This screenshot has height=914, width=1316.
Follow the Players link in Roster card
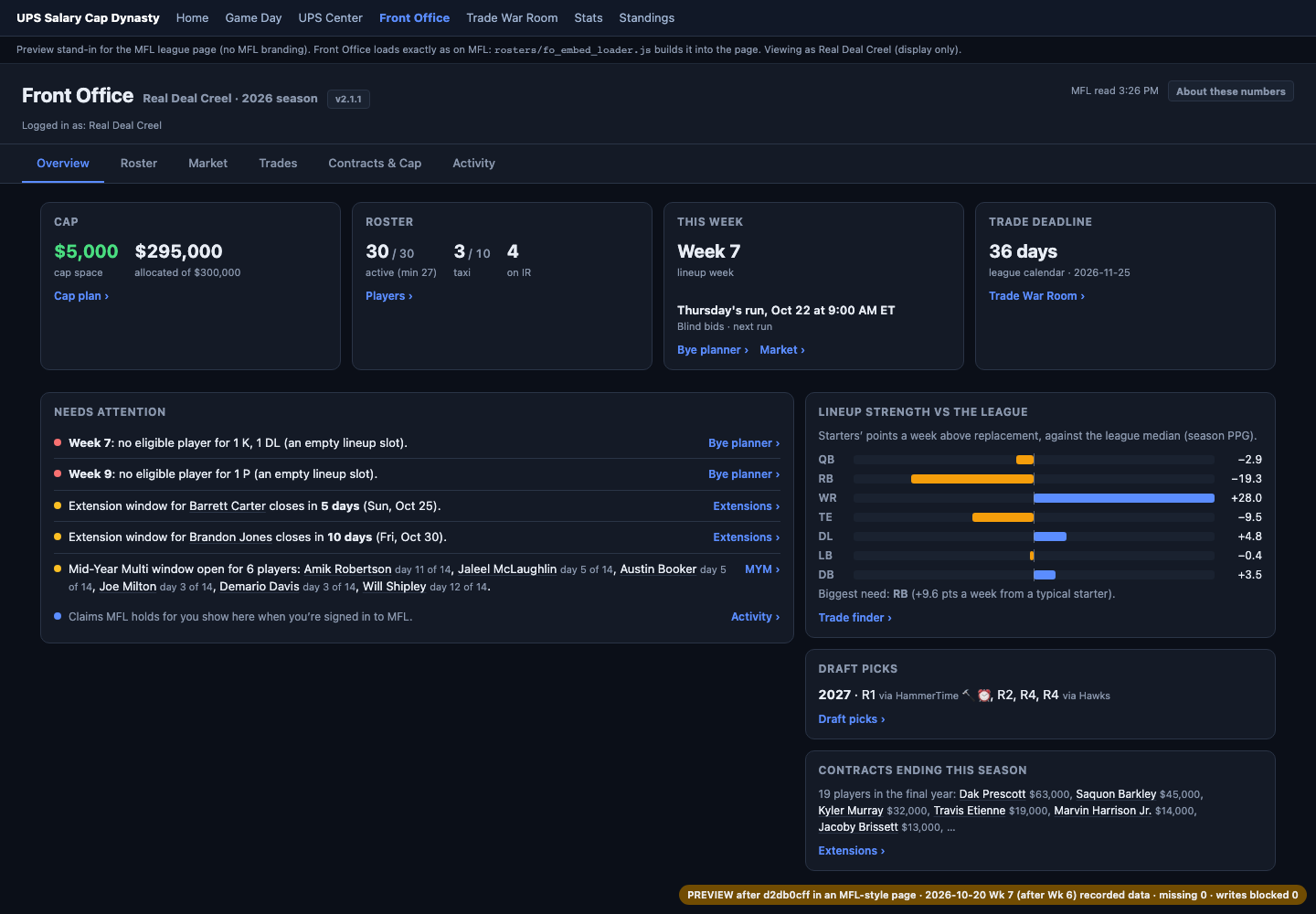point(389,296)
